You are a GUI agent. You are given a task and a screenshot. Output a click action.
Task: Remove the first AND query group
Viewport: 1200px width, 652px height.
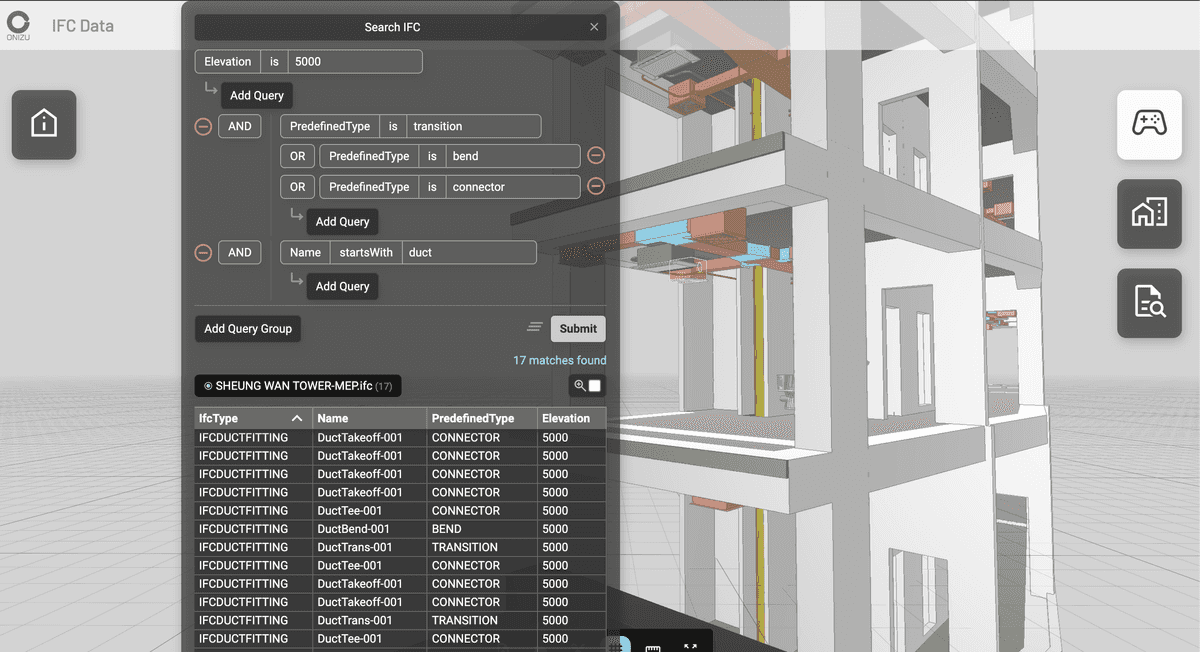point(203,127)
